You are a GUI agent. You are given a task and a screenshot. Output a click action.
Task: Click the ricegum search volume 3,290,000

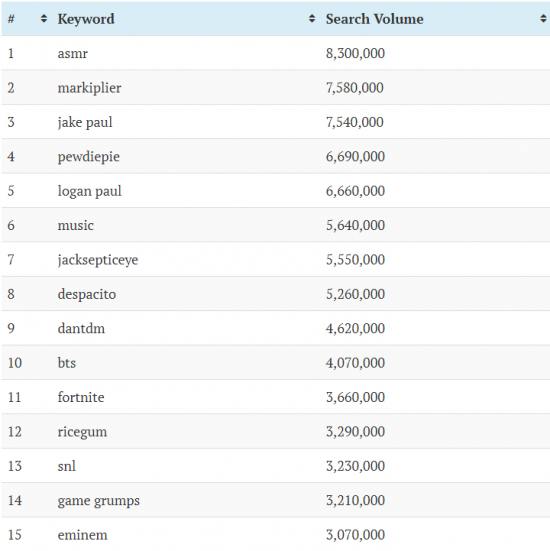click(355, 432)
